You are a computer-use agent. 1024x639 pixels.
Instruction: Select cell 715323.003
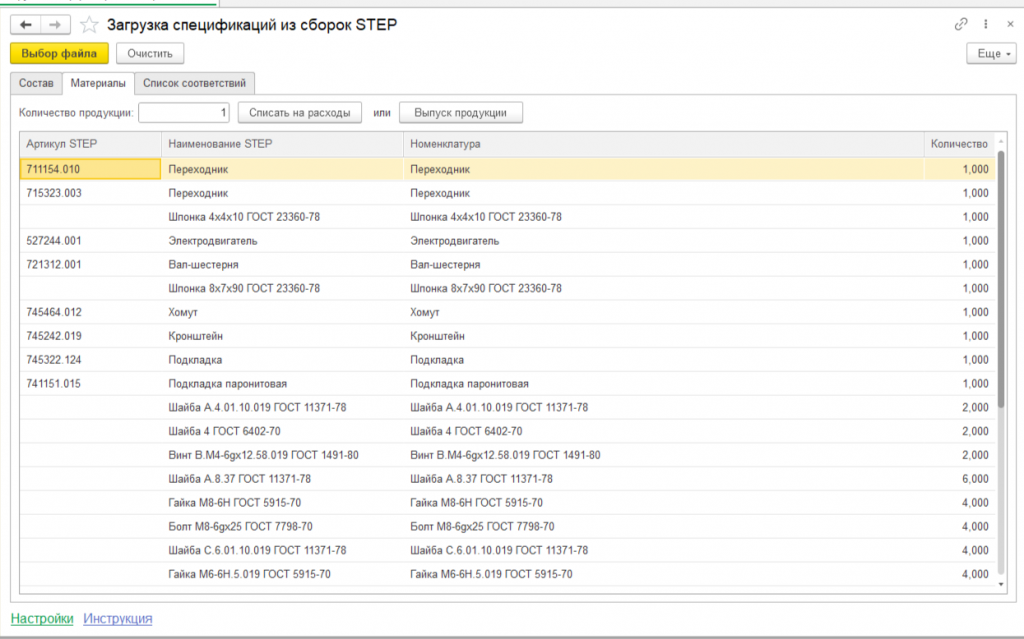click(x=90, y=193)
